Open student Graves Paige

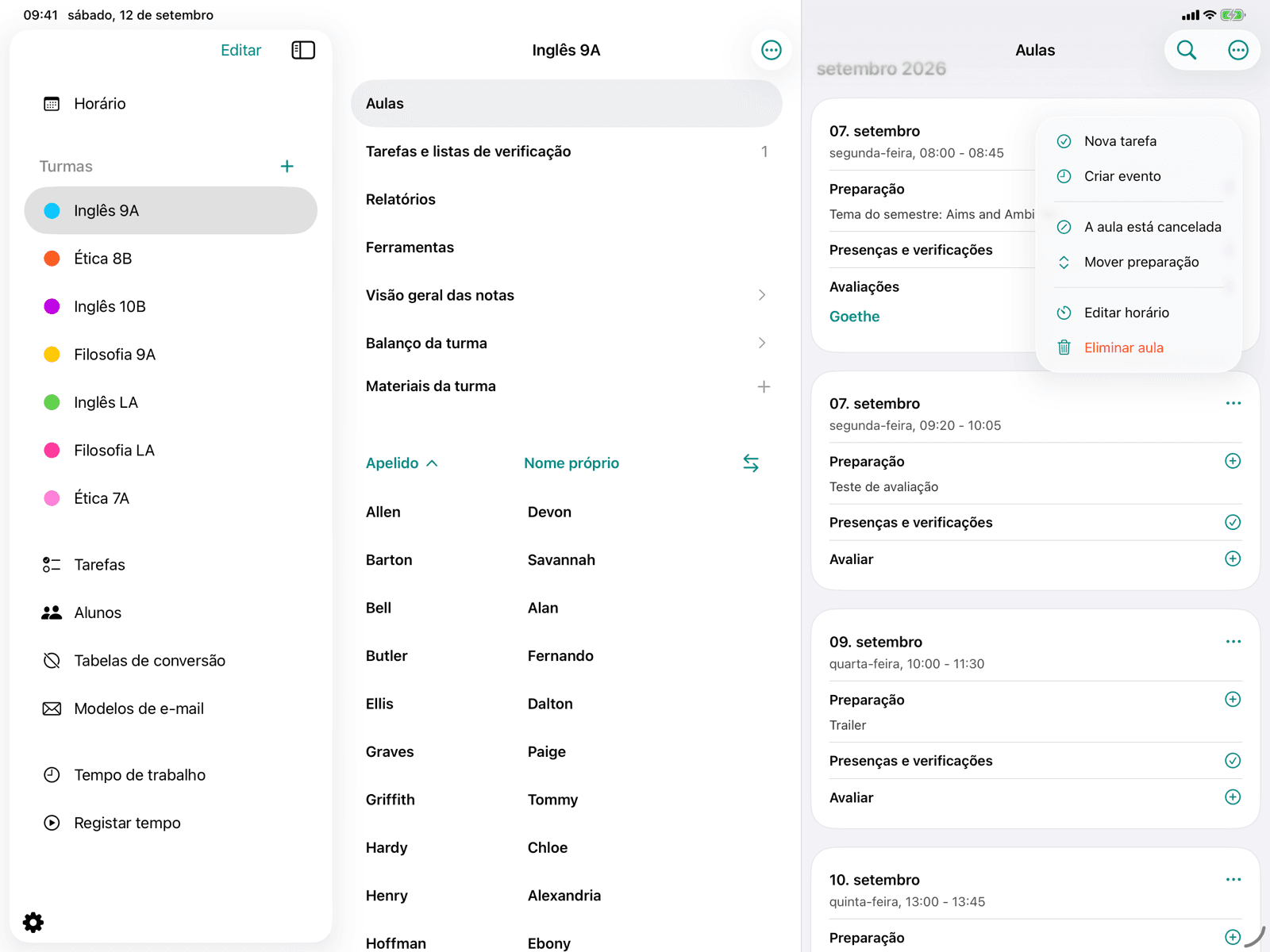tap(567, 752)
